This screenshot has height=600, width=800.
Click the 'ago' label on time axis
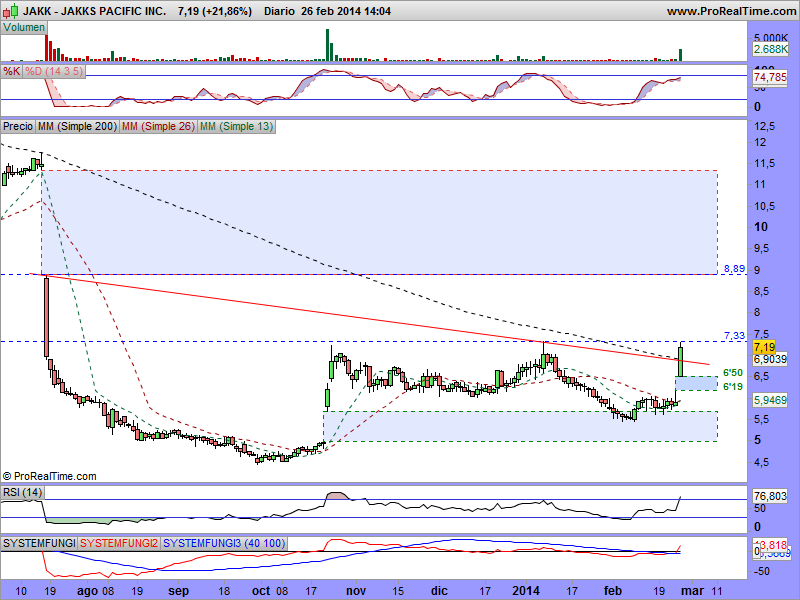pos(87,591)
